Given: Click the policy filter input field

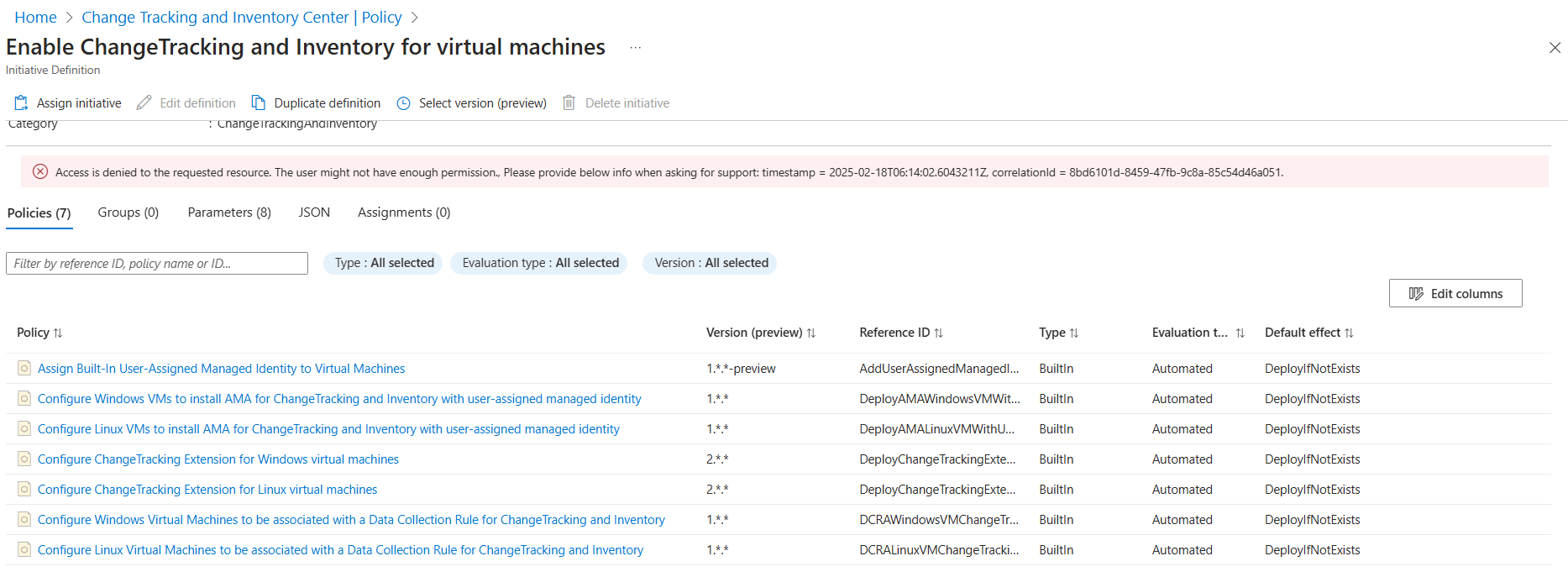Looking at the screenshot, I should [x=157, y=263].
